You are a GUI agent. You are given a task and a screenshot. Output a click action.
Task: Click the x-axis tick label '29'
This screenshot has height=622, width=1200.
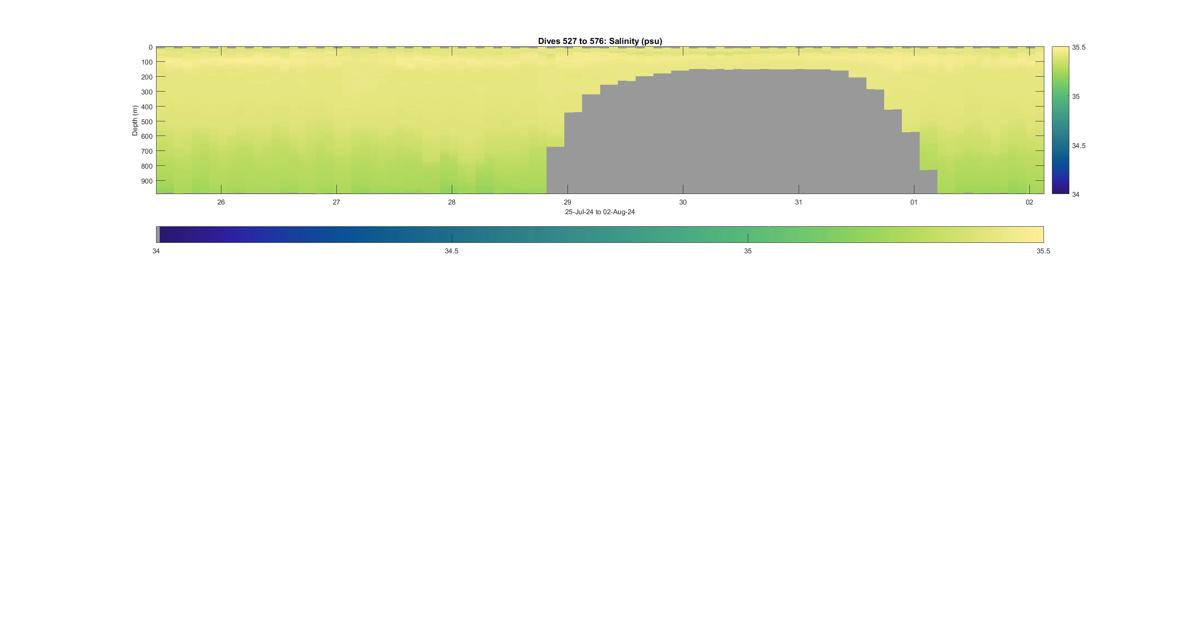point(567,202)
